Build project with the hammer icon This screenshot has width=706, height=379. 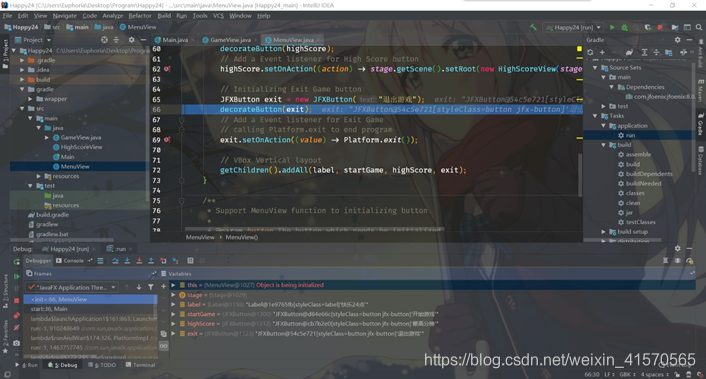533,27
